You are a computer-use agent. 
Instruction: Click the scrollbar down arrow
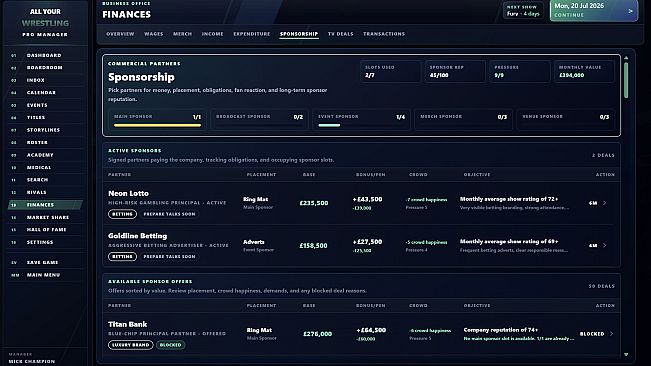[626, 354]
